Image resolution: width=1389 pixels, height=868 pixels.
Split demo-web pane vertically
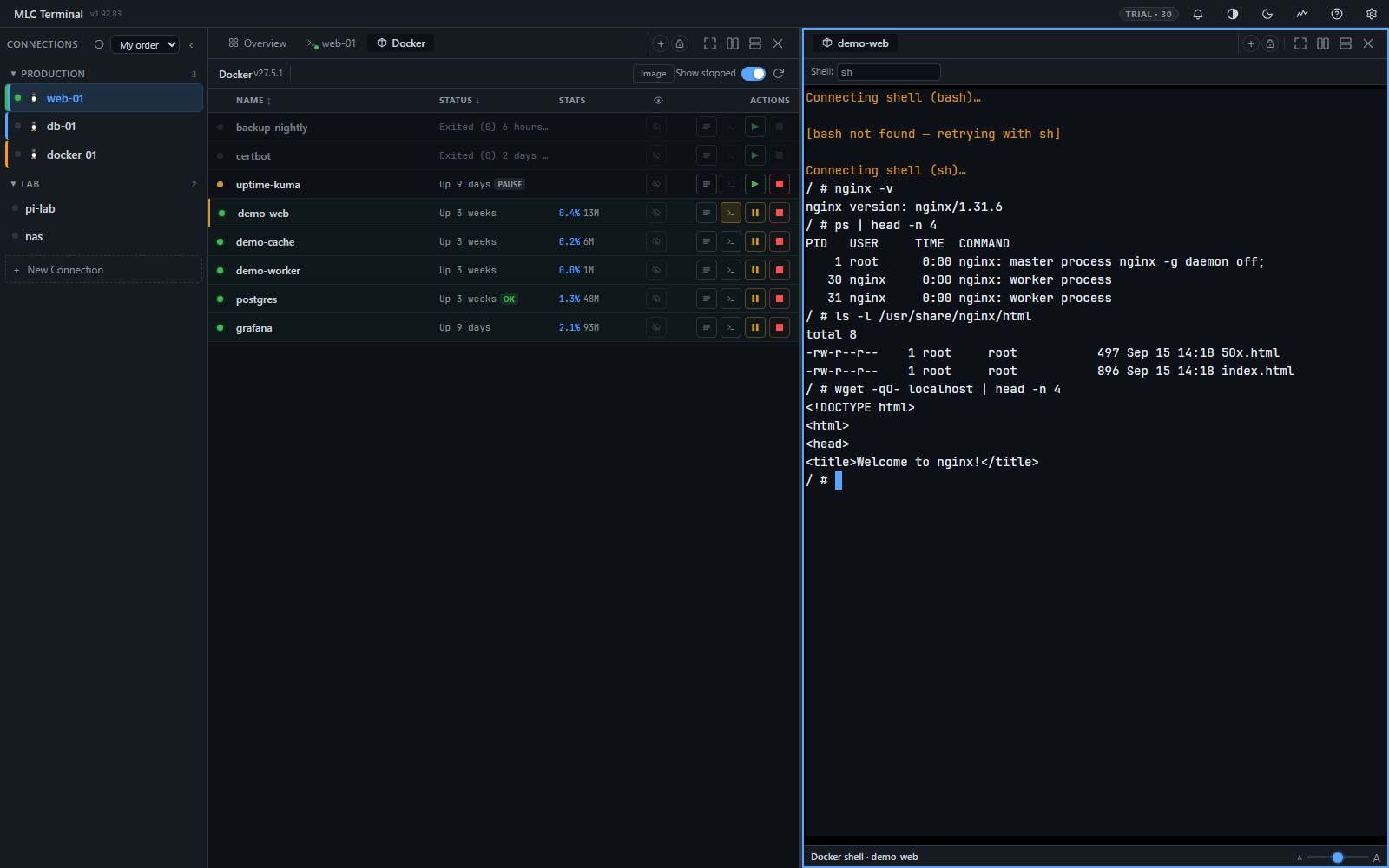pyautogui.click(x=1323, y=43)
